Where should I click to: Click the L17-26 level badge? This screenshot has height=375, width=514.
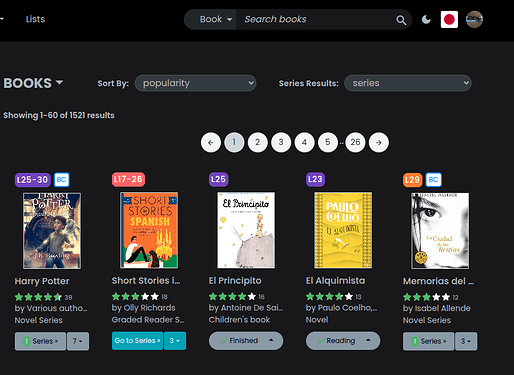(x=128, y=179)
